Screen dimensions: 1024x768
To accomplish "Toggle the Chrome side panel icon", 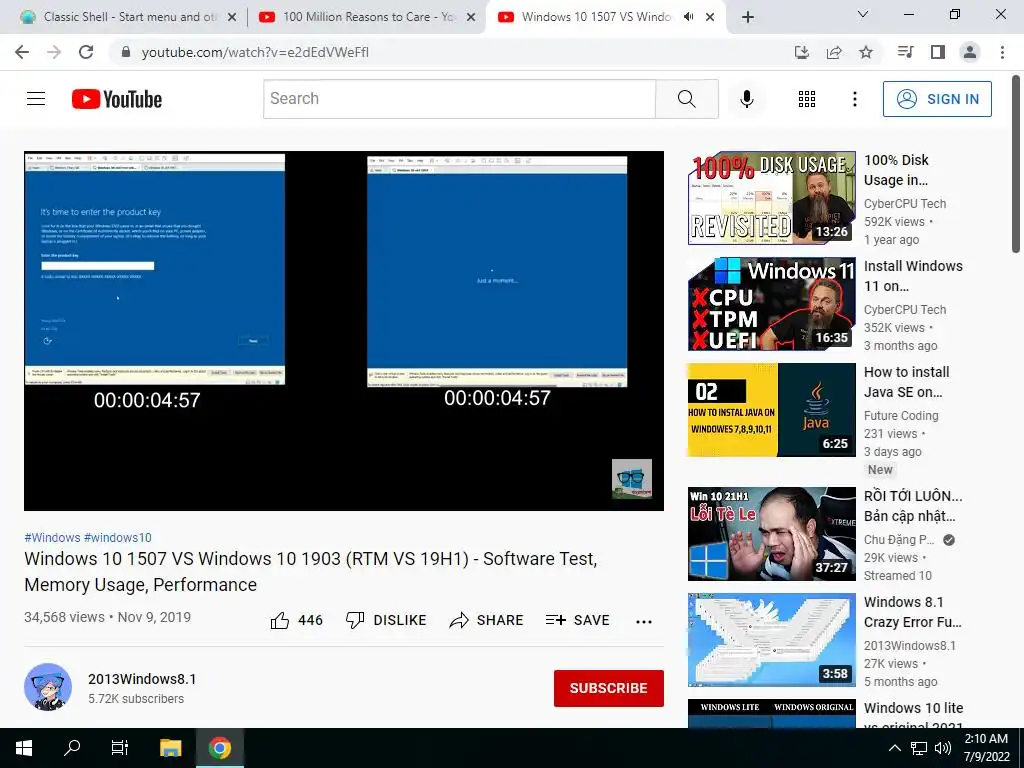I will [938, 52].
